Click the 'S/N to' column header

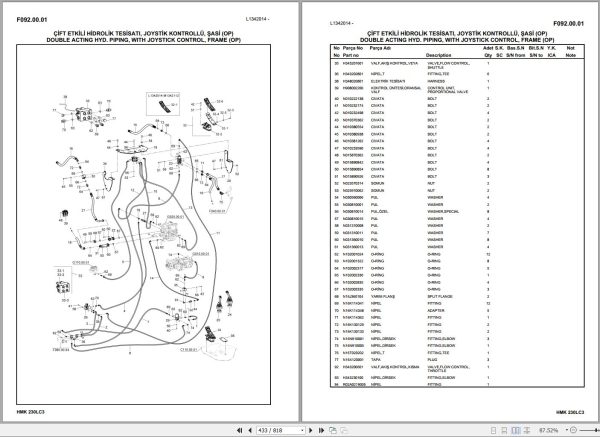tap(536, 55)
